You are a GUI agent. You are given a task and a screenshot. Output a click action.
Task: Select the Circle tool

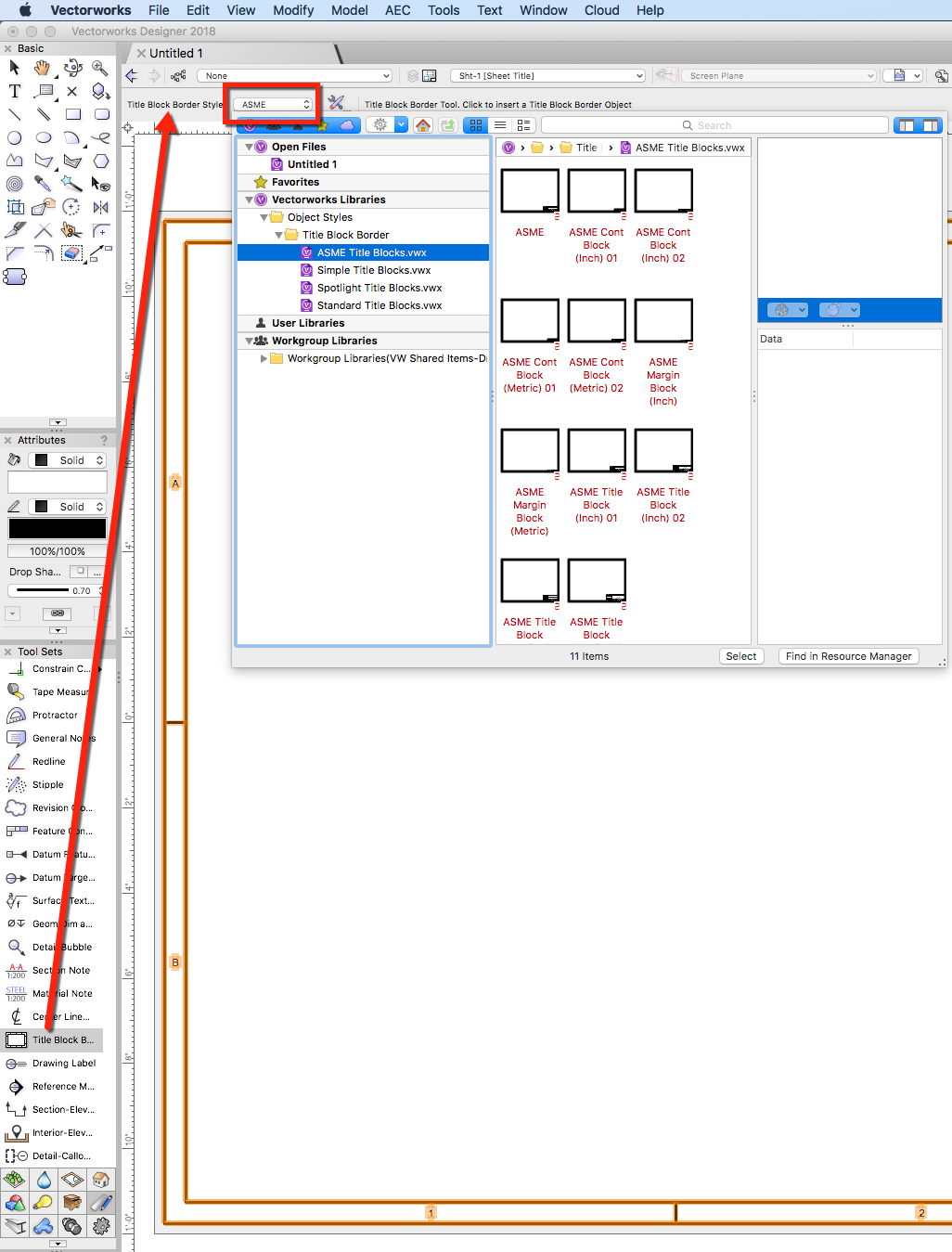click(14, 137)
